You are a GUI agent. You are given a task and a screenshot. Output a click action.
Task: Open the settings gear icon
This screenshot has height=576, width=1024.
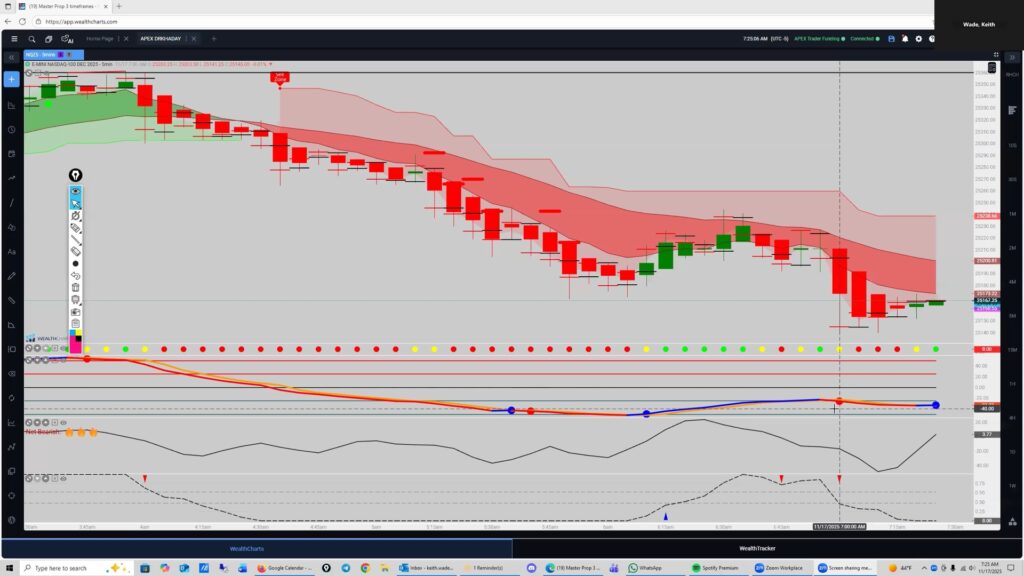pyautogui.click(x=918, y=39)
